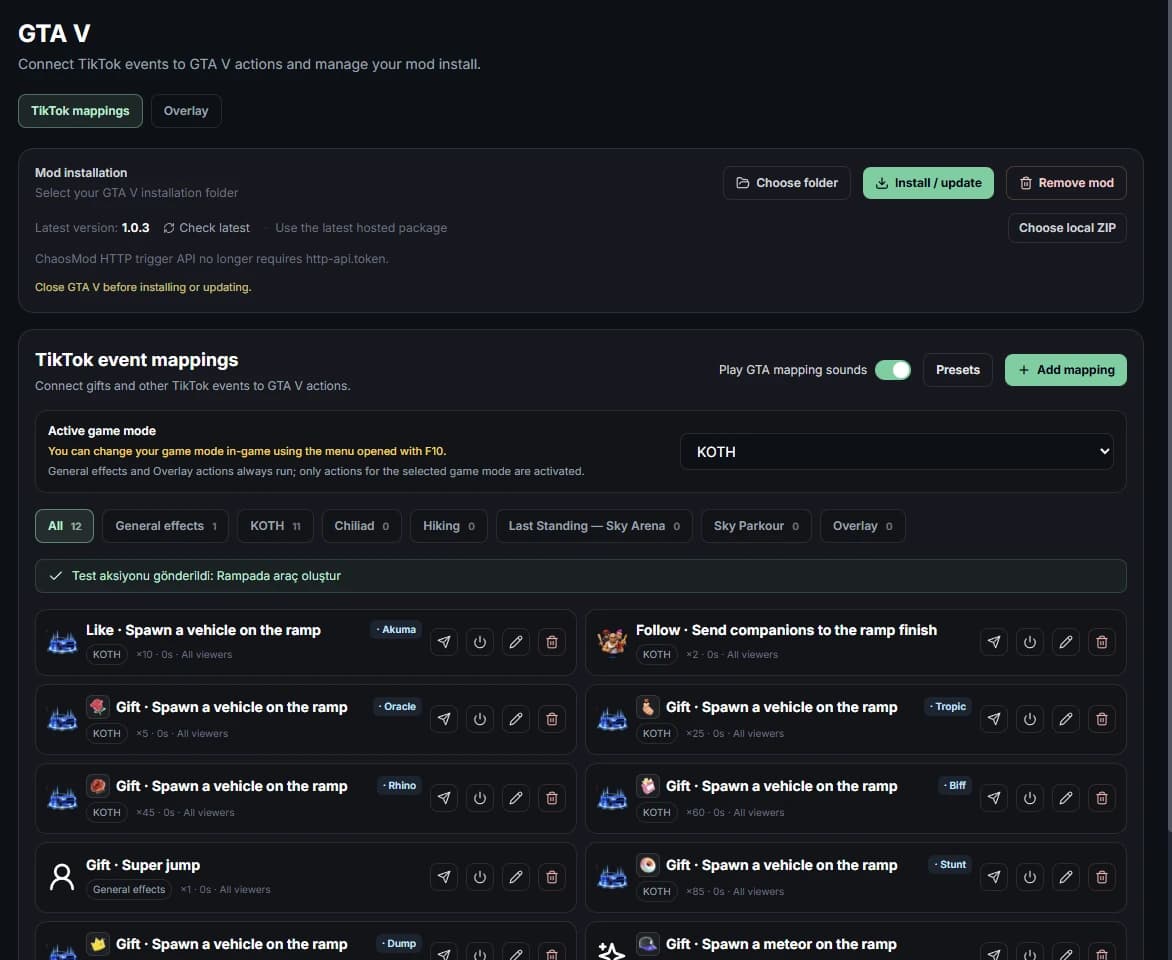
Task: Edit the Follow companions mapping
Action: (x=1066, y=642)
